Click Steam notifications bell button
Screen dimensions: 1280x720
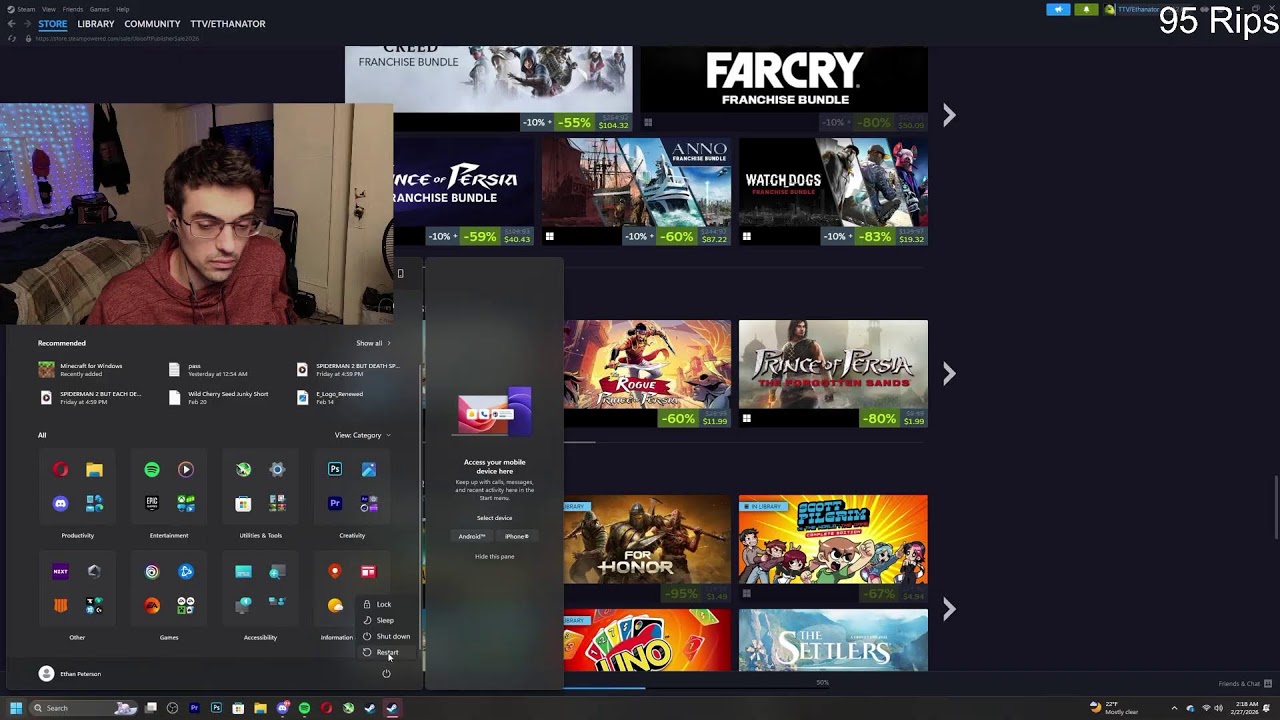[1086, 9]
